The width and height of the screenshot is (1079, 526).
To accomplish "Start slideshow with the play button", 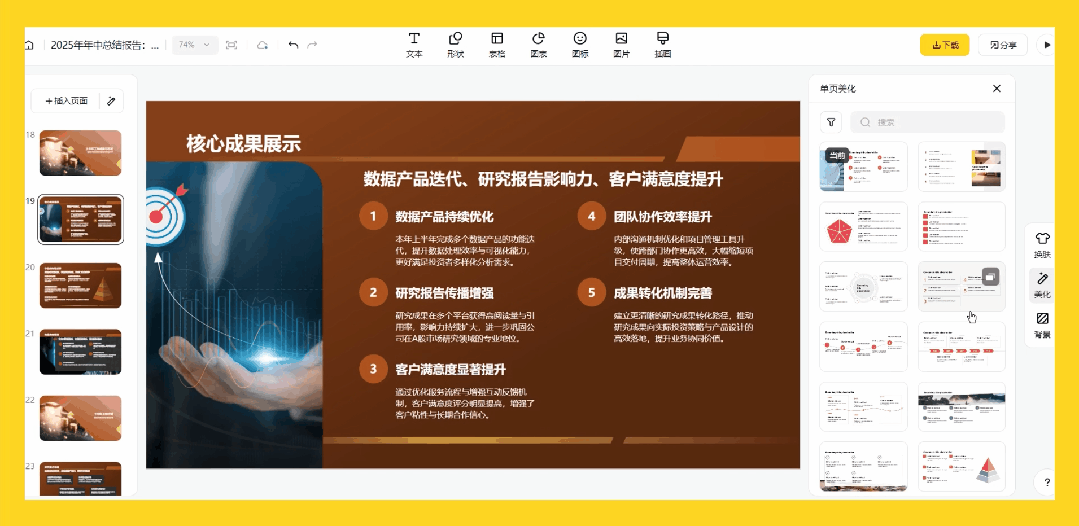I will (1047, 45).
